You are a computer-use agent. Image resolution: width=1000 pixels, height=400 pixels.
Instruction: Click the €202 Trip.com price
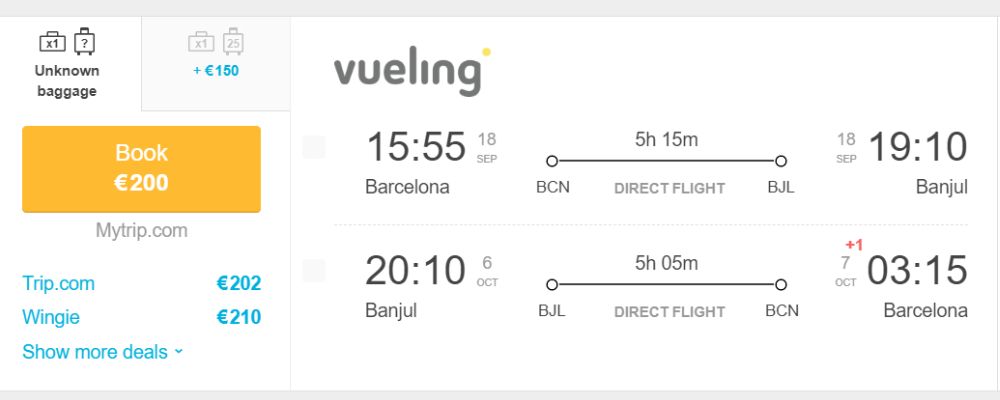(x=239, y=283)
